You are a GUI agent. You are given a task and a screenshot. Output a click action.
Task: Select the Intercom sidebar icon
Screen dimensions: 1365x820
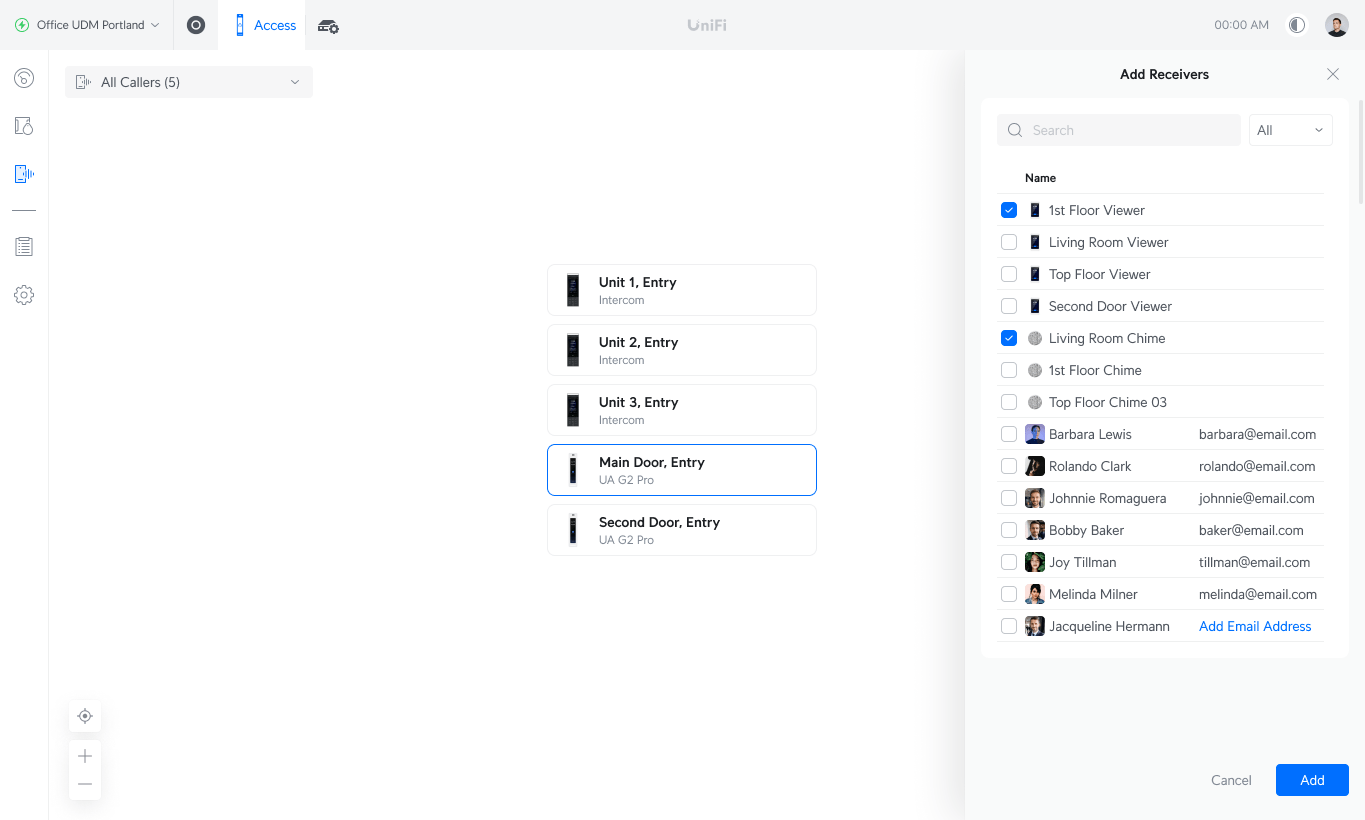pos(24,173)
